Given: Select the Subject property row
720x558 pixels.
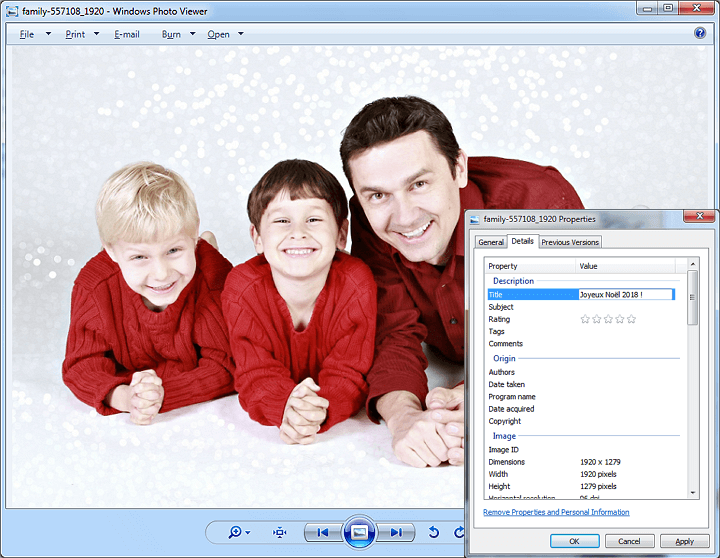Looking at the screenshot, I should [x=581, y=307].
